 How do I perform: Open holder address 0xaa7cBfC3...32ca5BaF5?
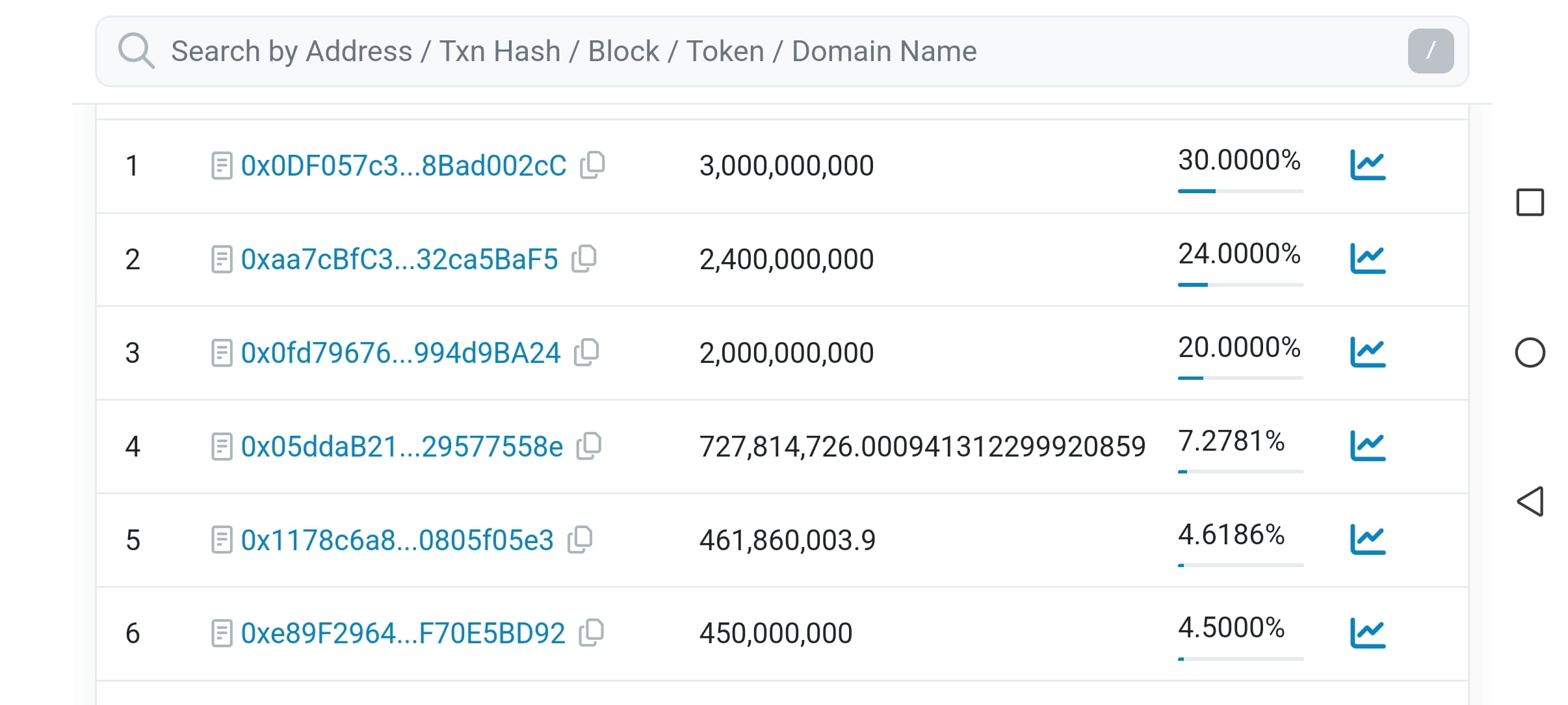[x=399, y=259]
